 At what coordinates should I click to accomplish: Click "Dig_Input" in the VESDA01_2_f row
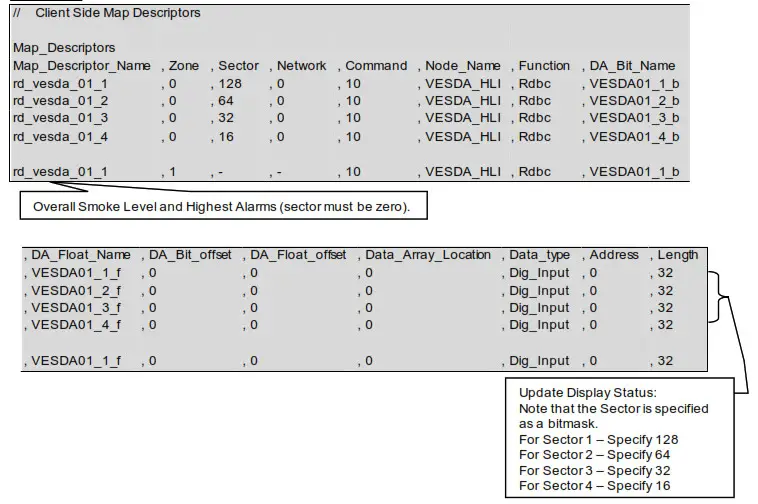point(539,291)
